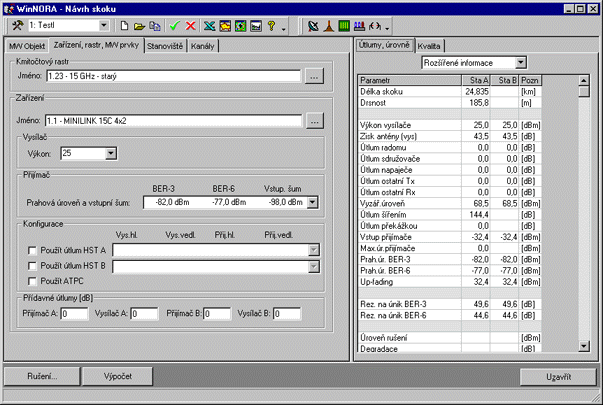Click the Přijímač A input field
This screenshot has width=603, height=405.
coord(74,313)
